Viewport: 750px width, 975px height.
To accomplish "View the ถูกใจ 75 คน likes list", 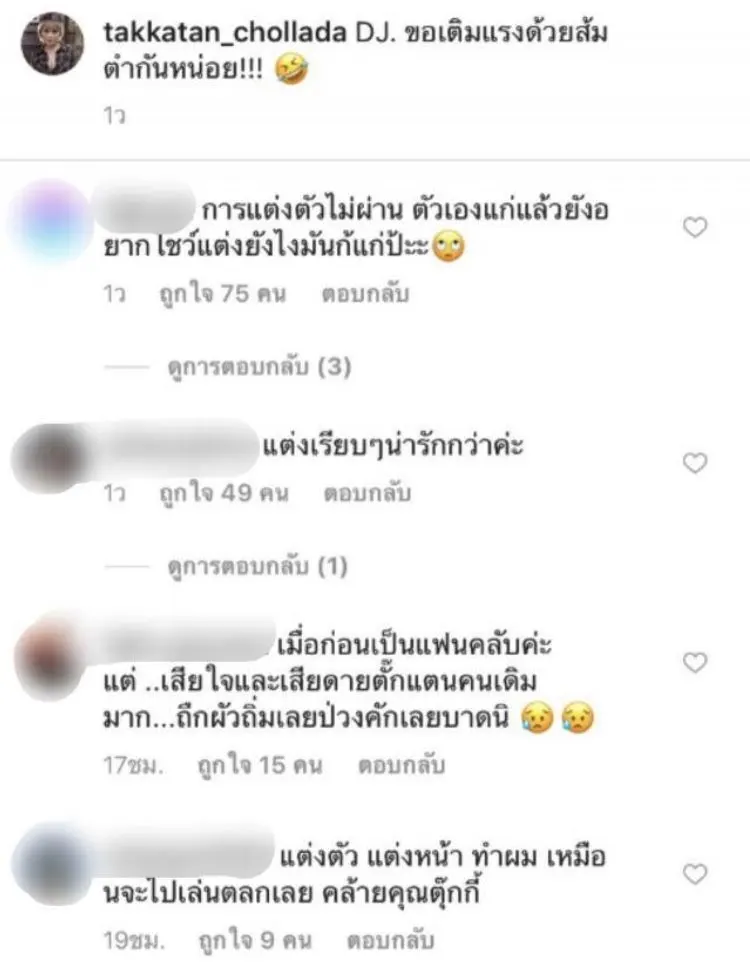I will [223, 294].
